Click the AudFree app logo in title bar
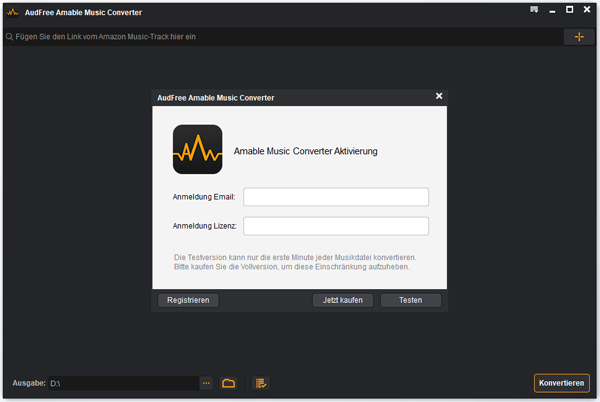 coord(13,13)
